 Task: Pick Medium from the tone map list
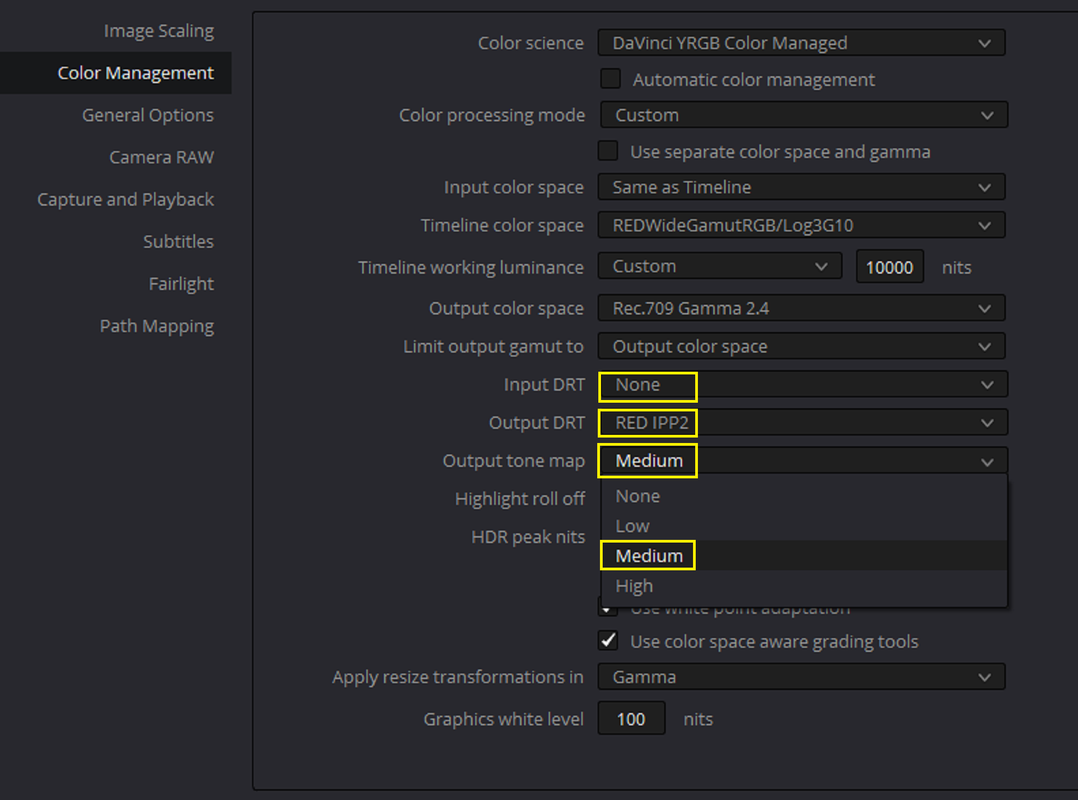pyautogui.click(x=804, y=555)
